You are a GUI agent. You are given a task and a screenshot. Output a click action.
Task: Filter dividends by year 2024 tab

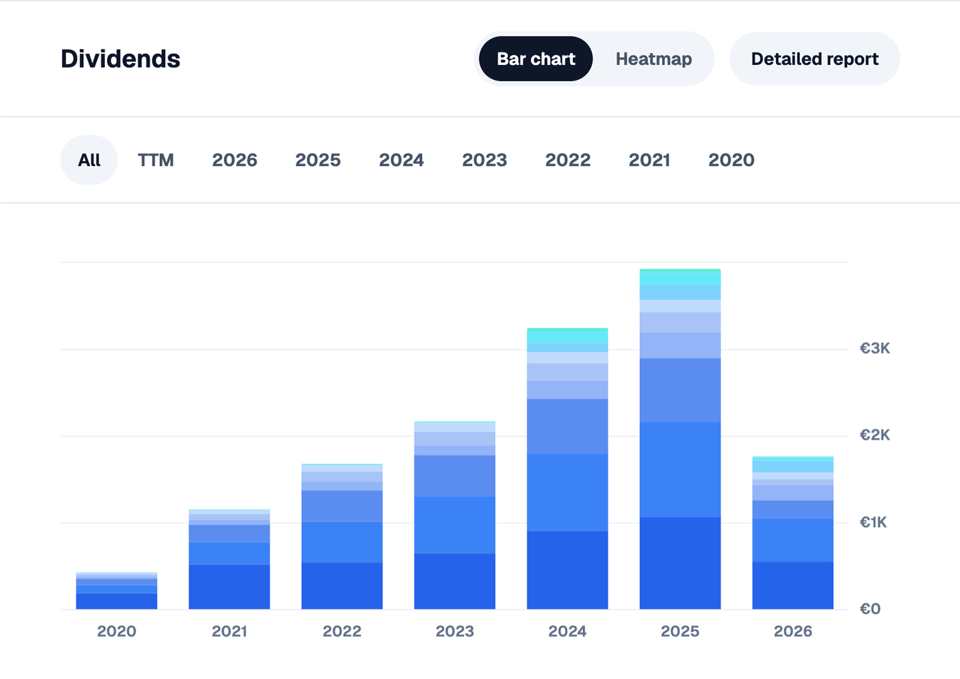pos(401,160)
